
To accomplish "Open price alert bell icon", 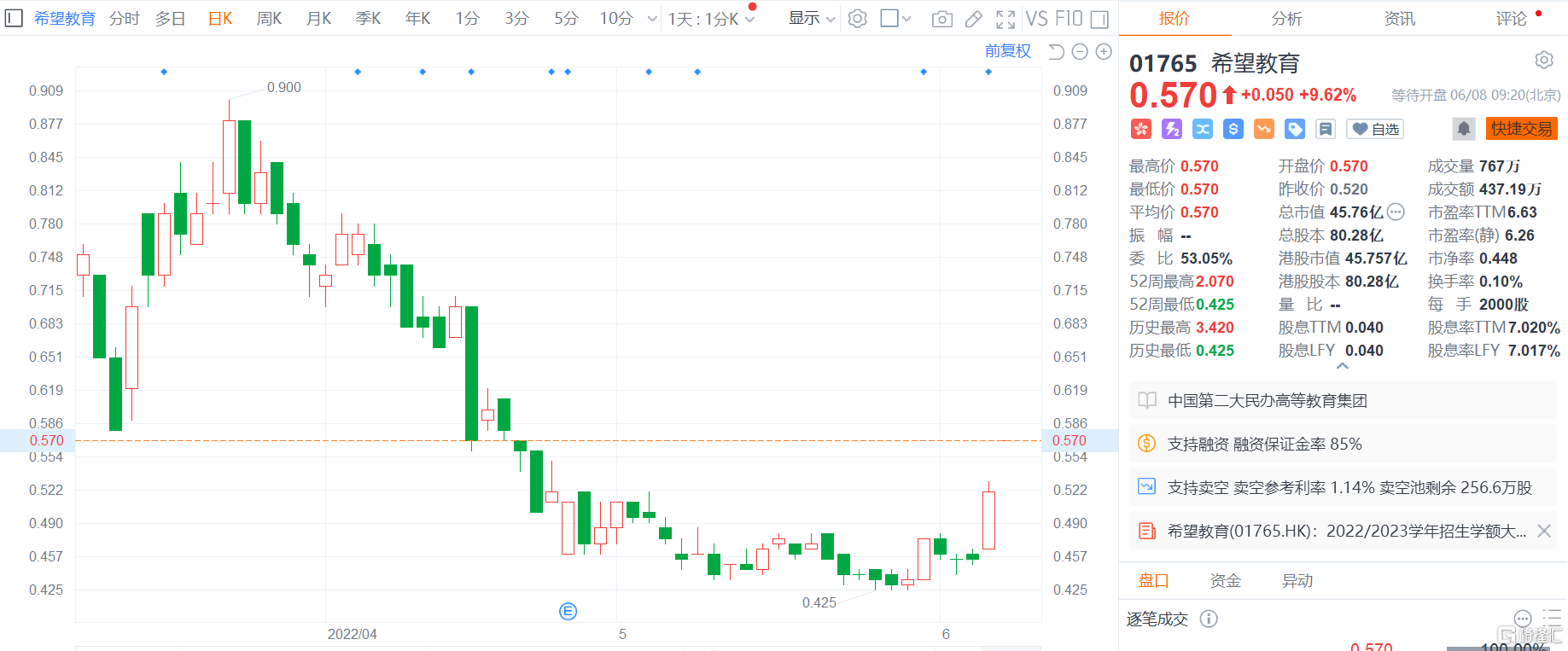I will [1463, 129].
